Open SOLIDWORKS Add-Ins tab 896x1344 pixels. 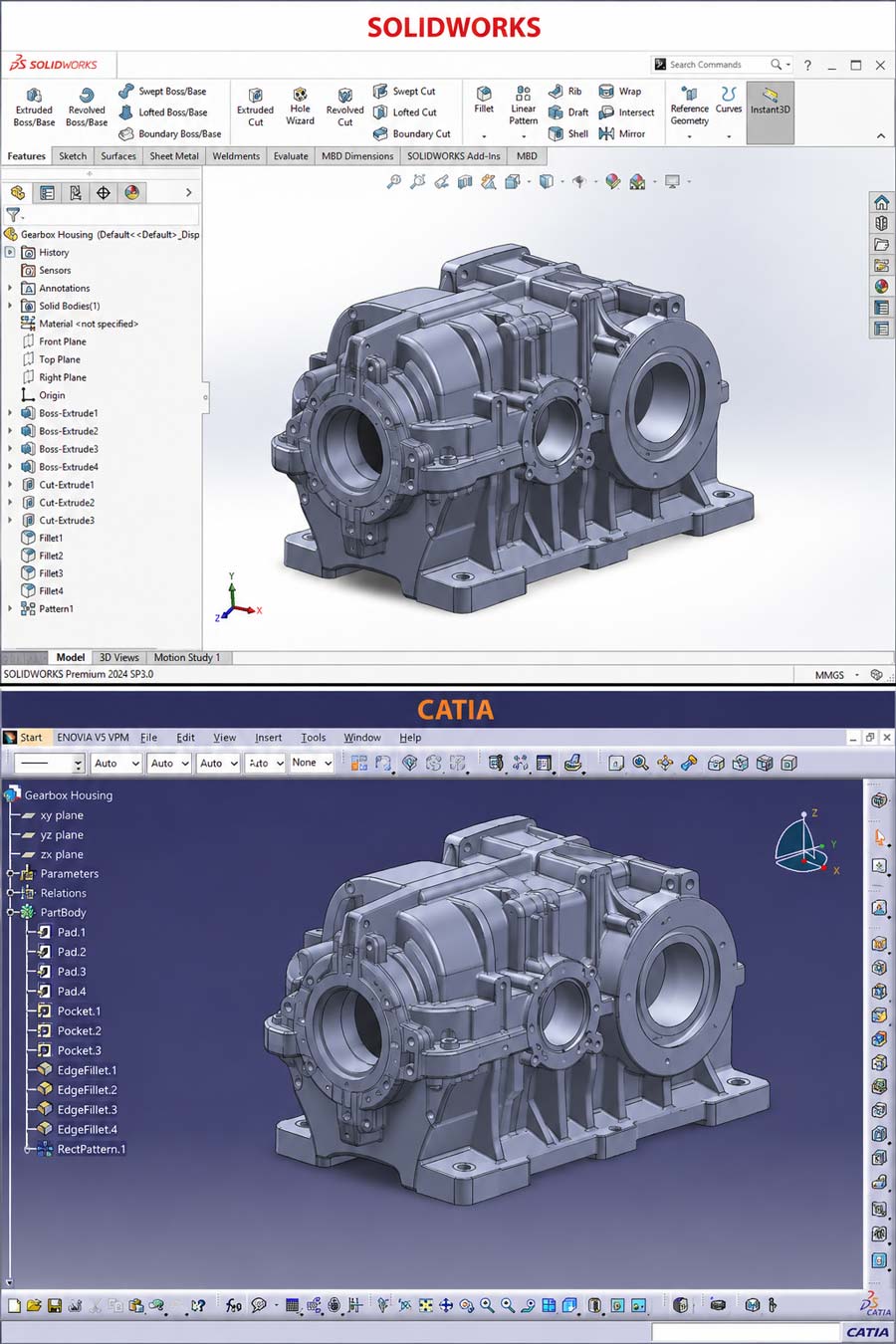pos(454,156)
